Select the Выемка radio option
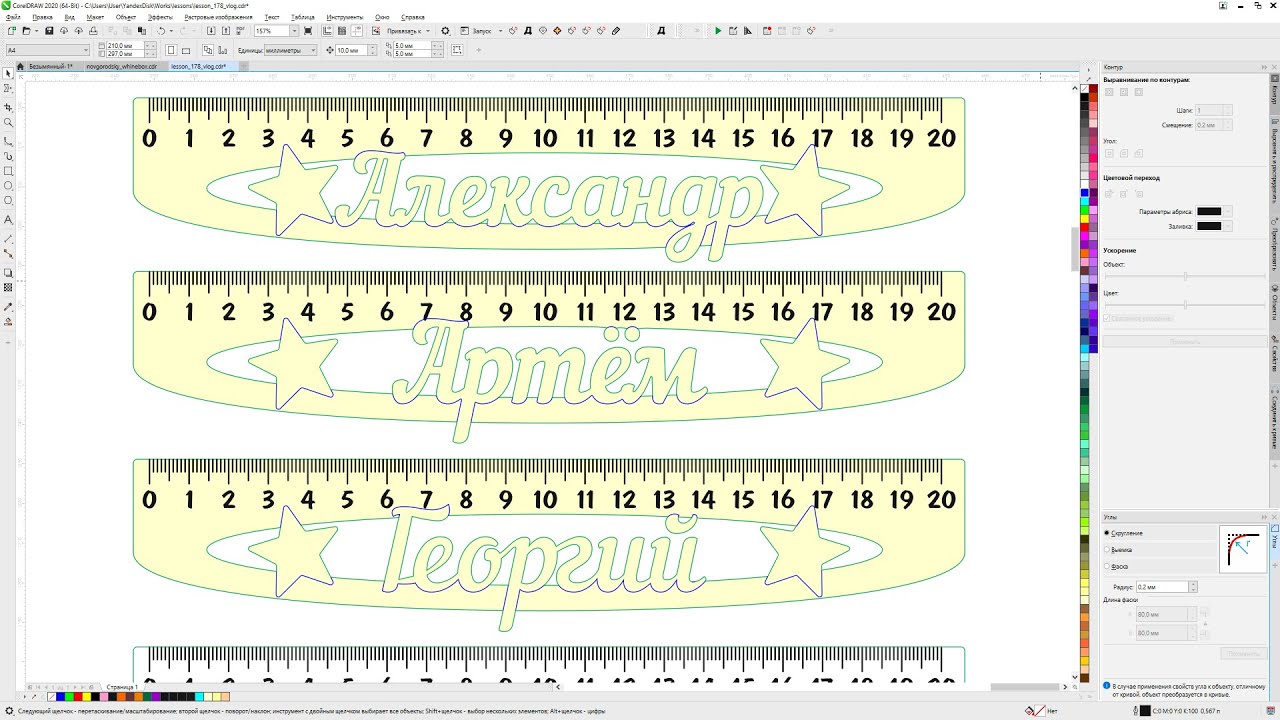1280x720 pixels. (x=1106, y=549)
